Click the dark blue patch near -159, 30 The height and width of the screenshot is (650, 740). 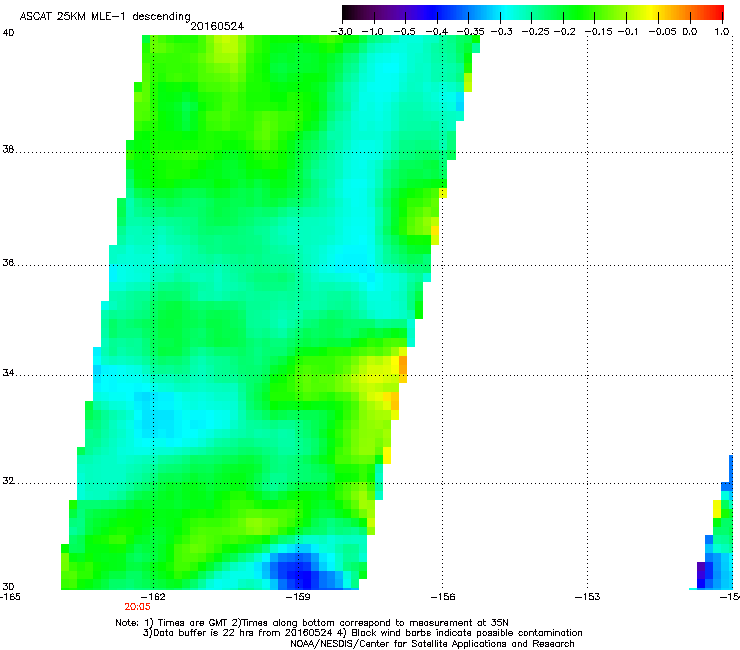302,571
